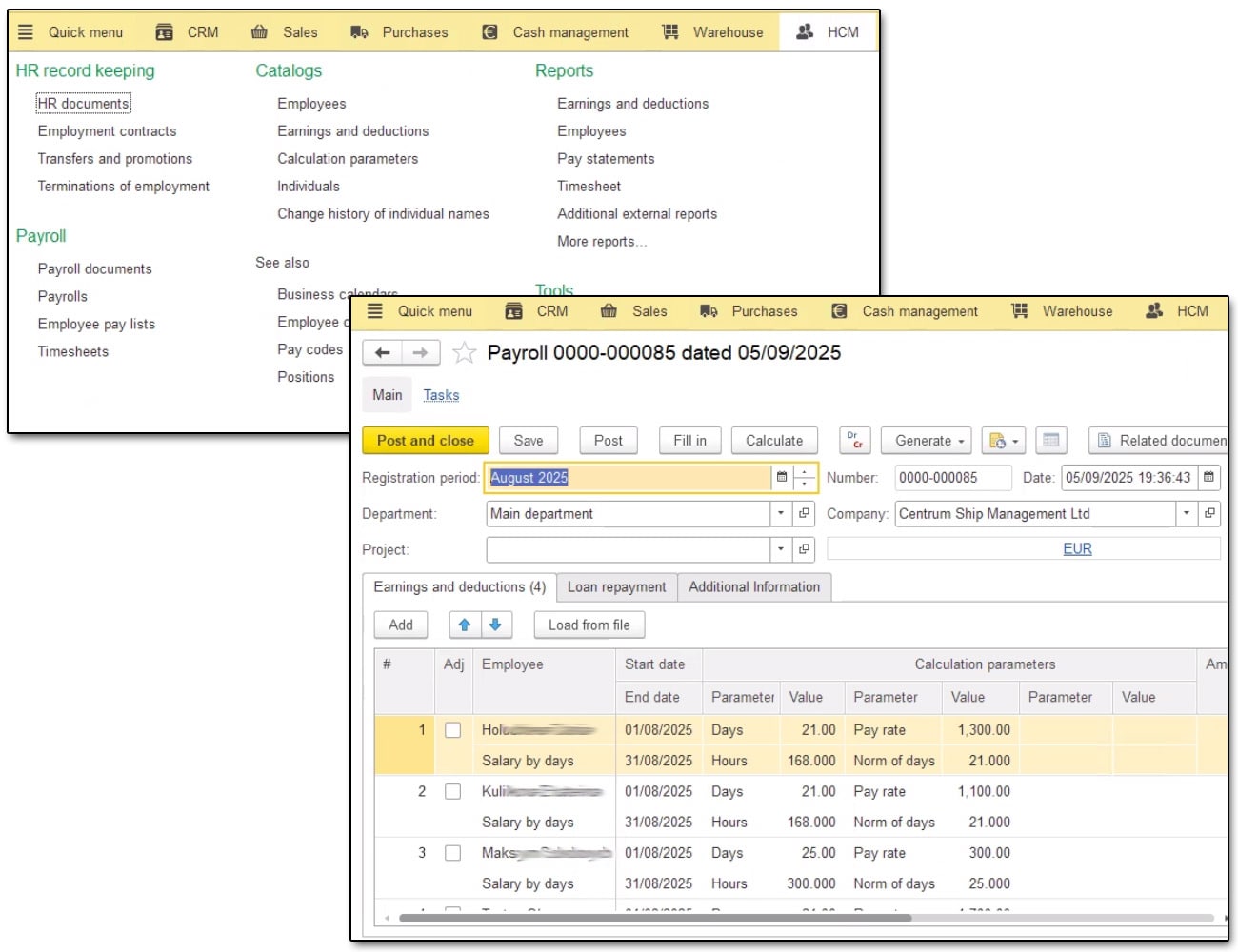This screenshot has width=1238, height=952.
Task: Click open-form icon next to Department field
Action: pos(805,514)
